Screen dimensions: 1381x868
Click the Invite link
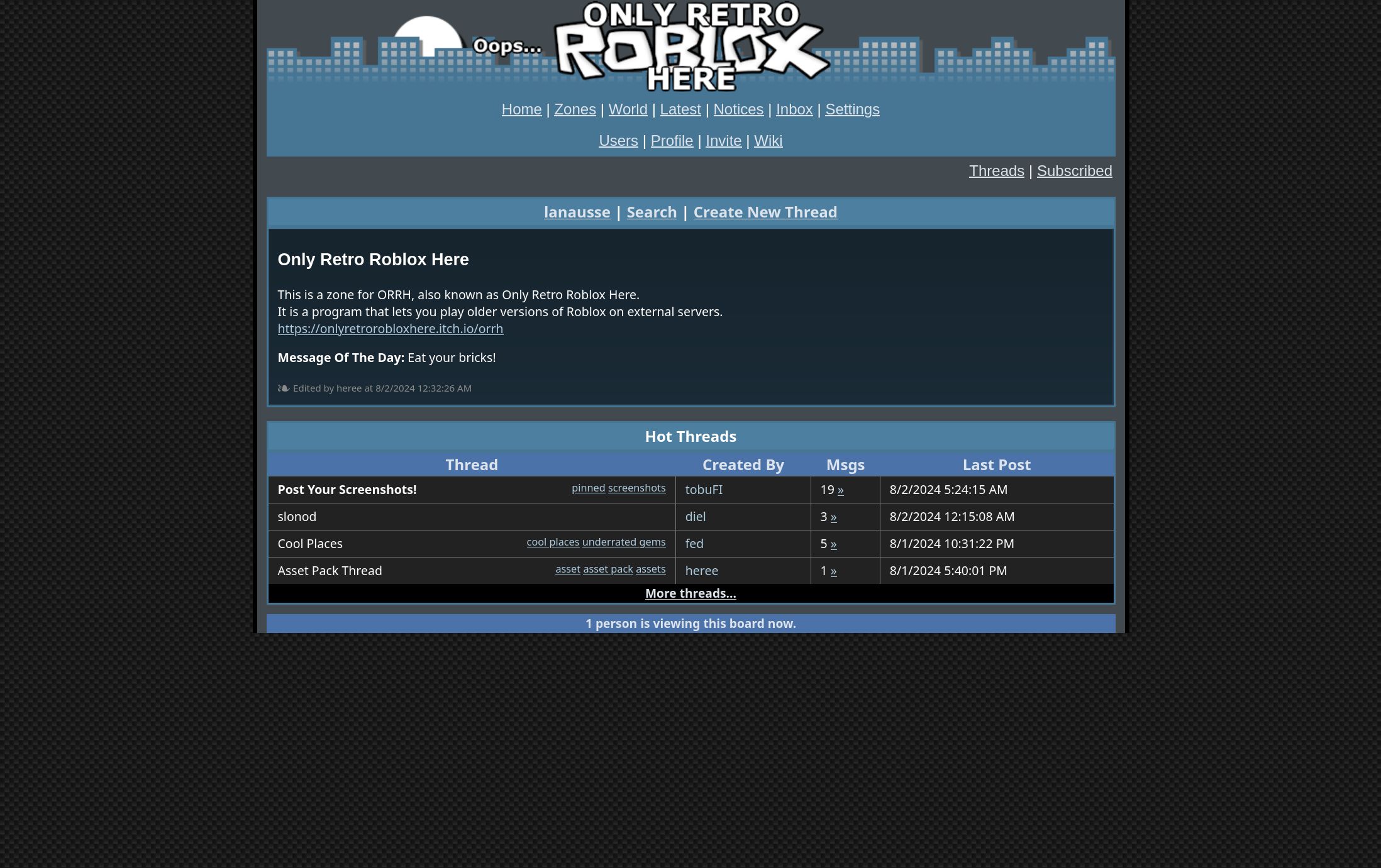[723, 141]
